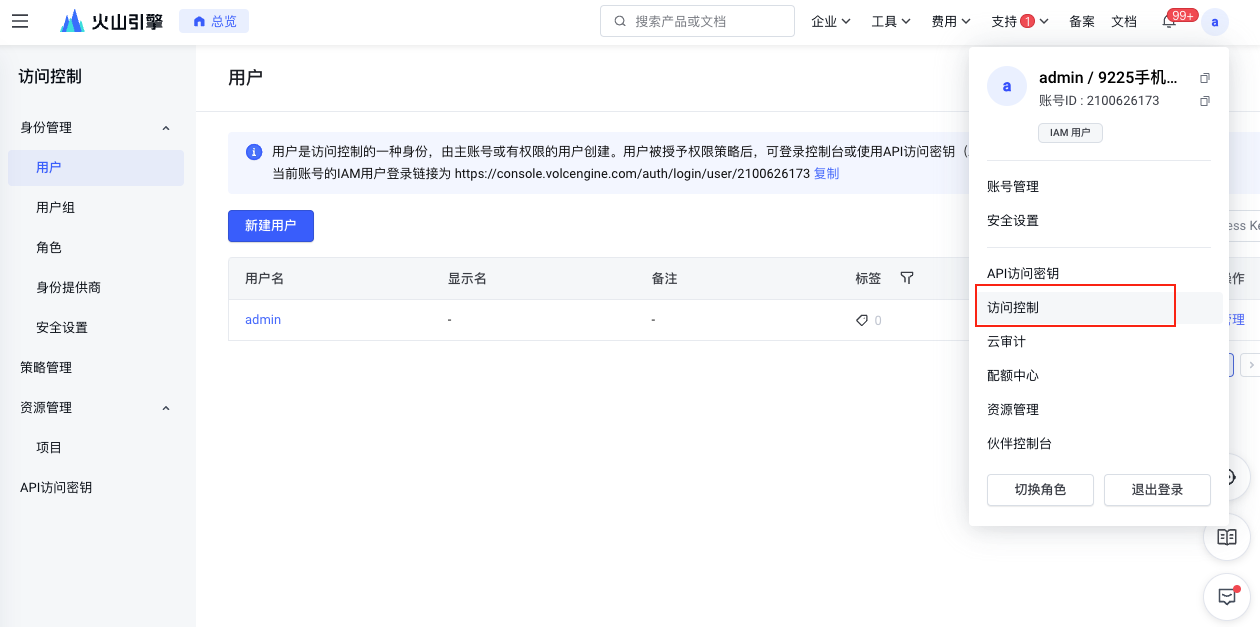1260x627 pixels.
Task: Open the admin user link
Action: 263,320
